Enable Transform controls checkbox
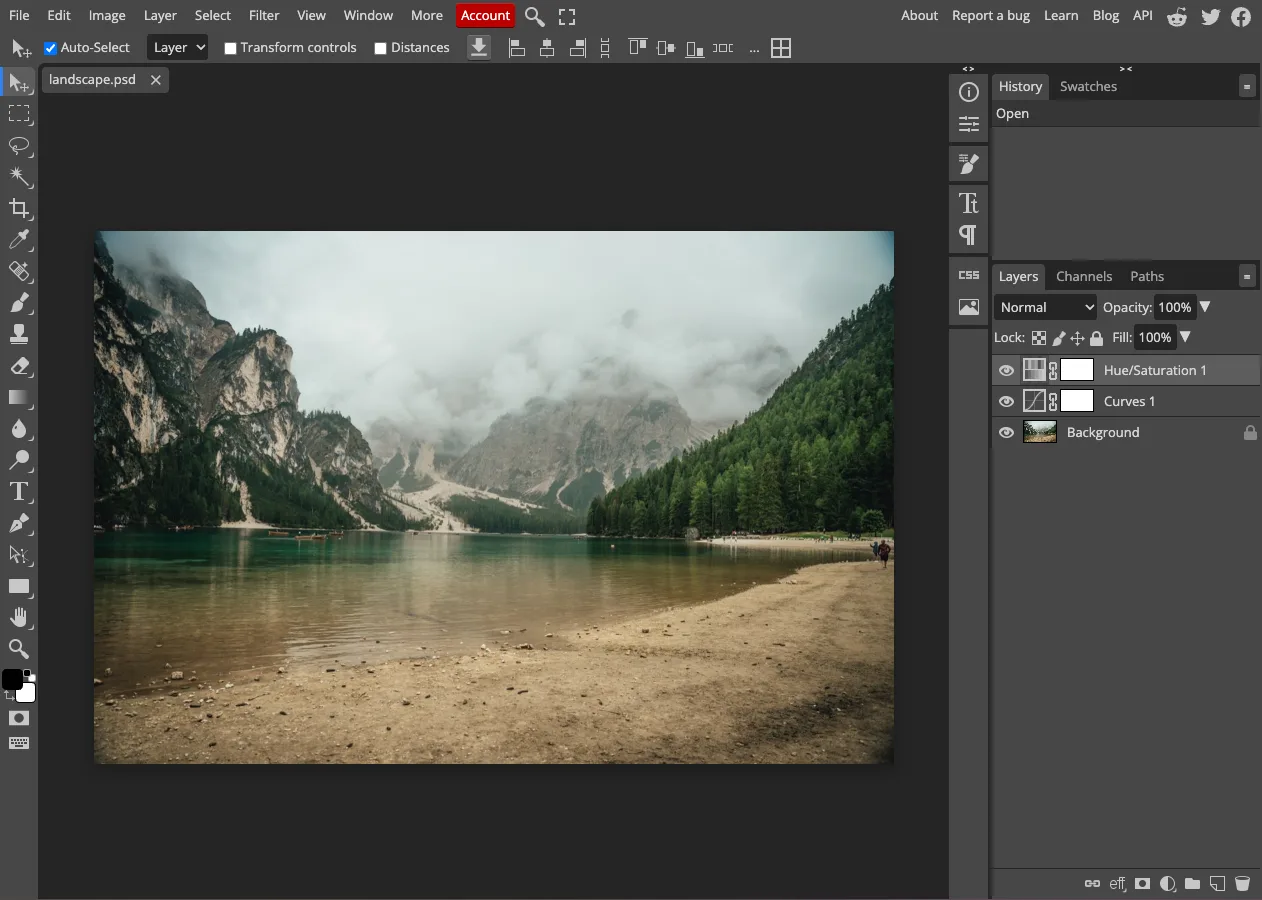This screenshot has height=900, width=1262. point(230,48)
